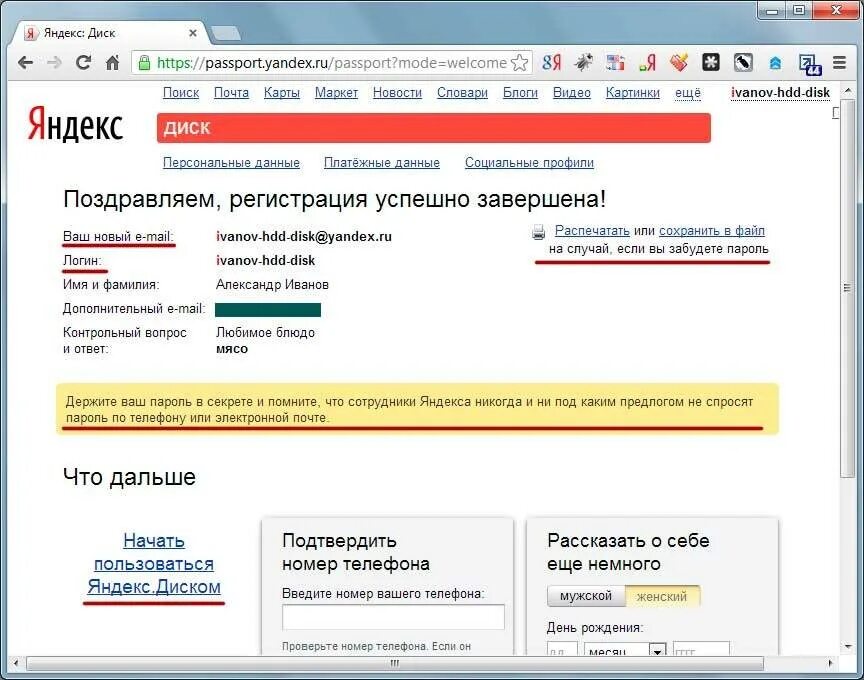The width and height of the screenshot is (864, 680).
Task: Click the blue house extension icon
Action: 775,63
